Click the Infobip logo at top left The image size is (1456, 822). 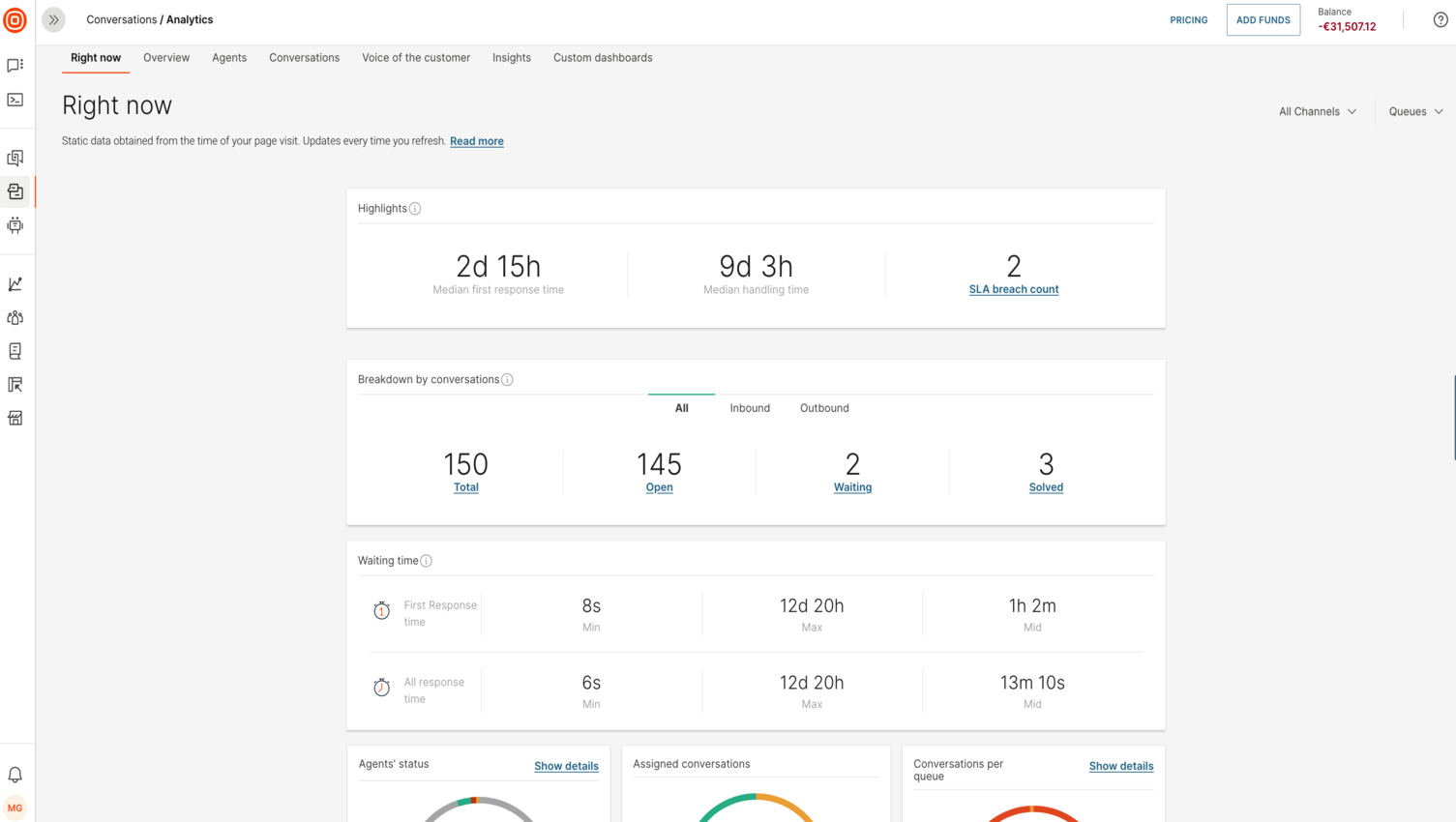click(15, 19)
